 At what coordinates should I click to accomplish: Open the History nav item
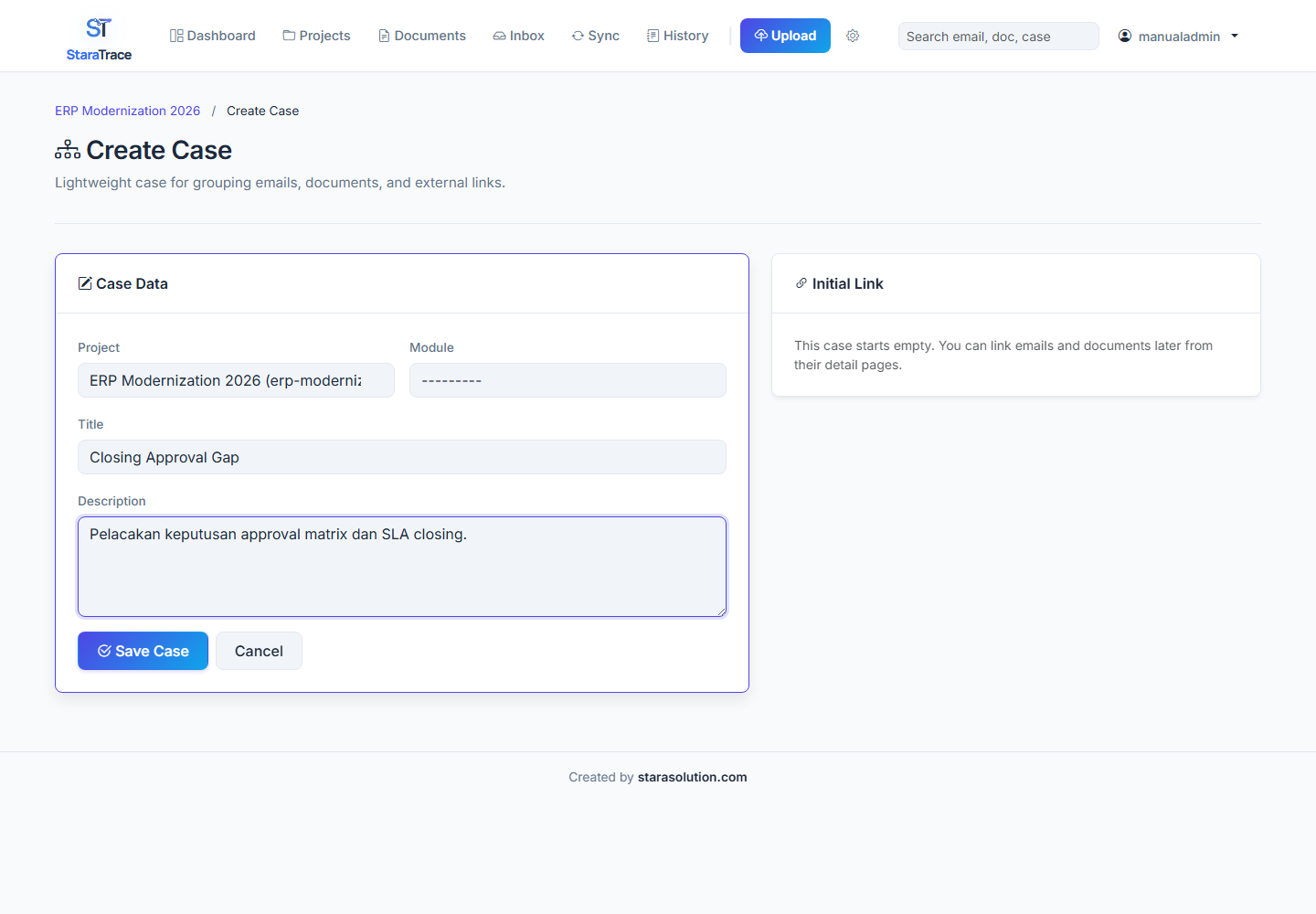point(677,36)
